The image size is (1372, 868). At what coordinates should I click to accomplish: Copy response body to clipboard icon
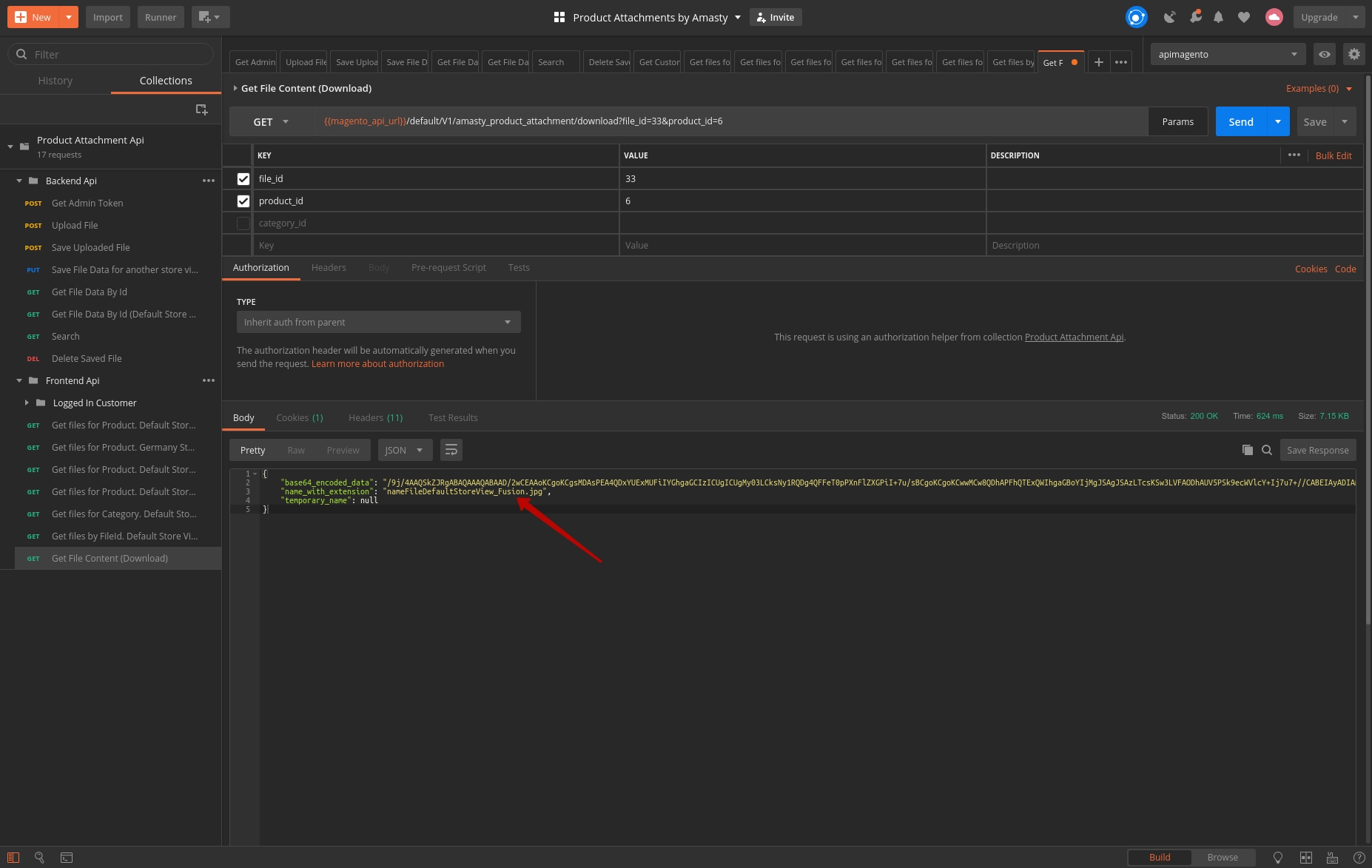click(x=1247, y=450)
